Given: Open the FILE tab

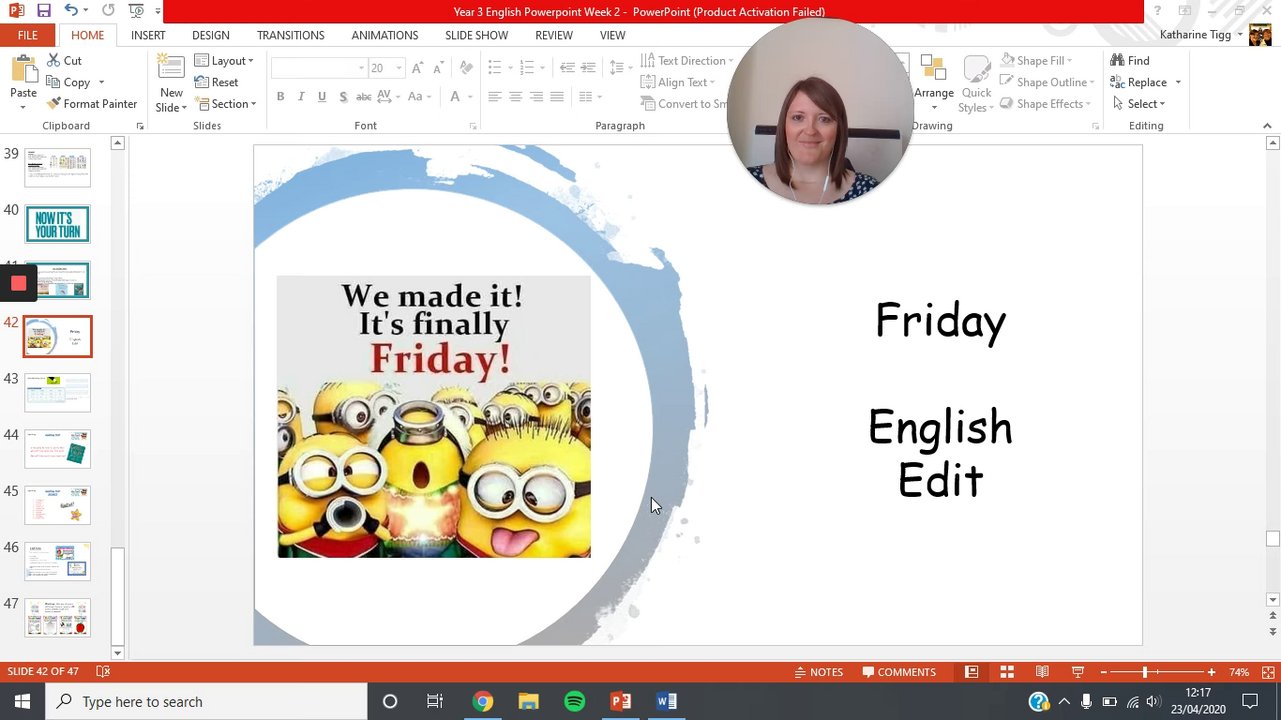Looking at the screenshot, I should click(x=28, y=35).
